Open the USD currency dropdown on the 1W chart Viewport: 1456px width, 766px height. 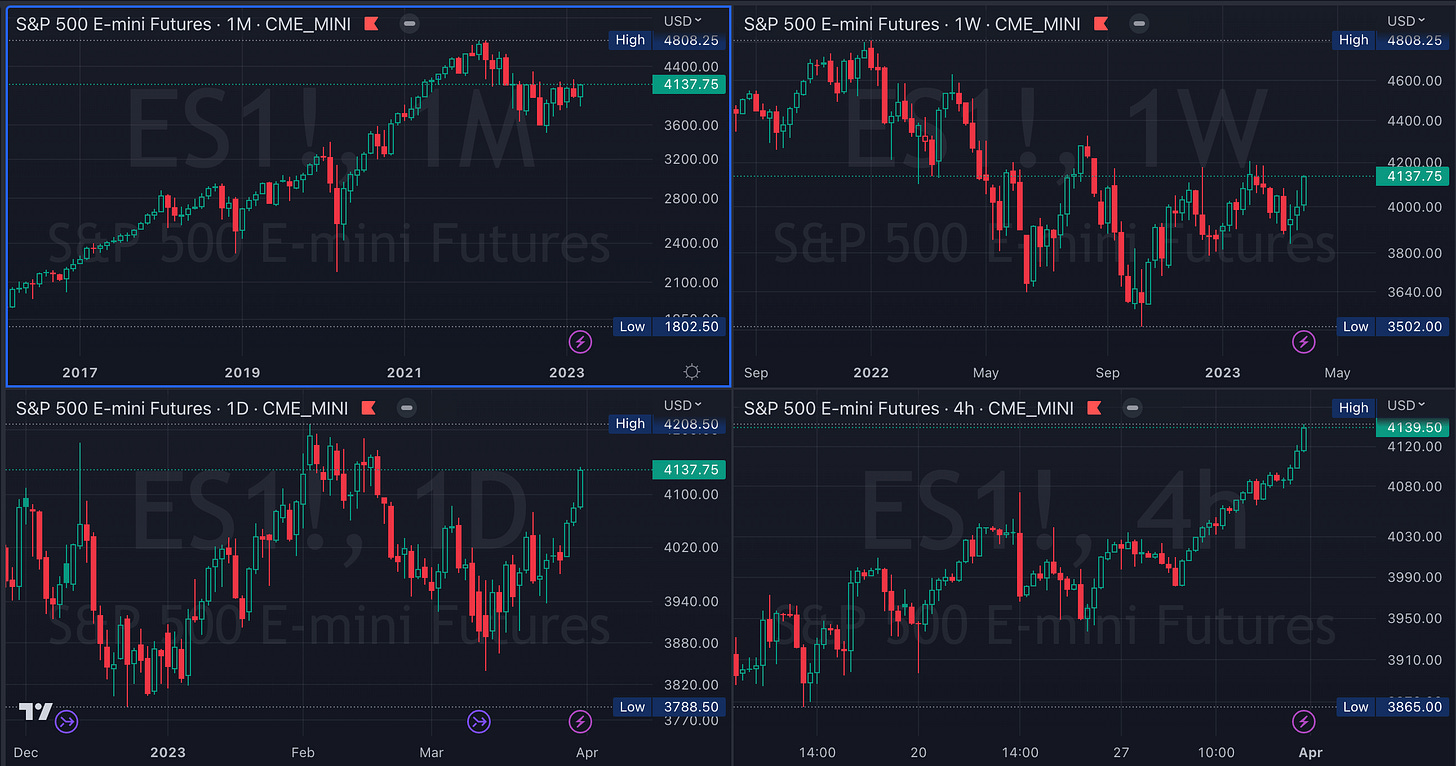pyautogui.click(x=1408, y=20)
